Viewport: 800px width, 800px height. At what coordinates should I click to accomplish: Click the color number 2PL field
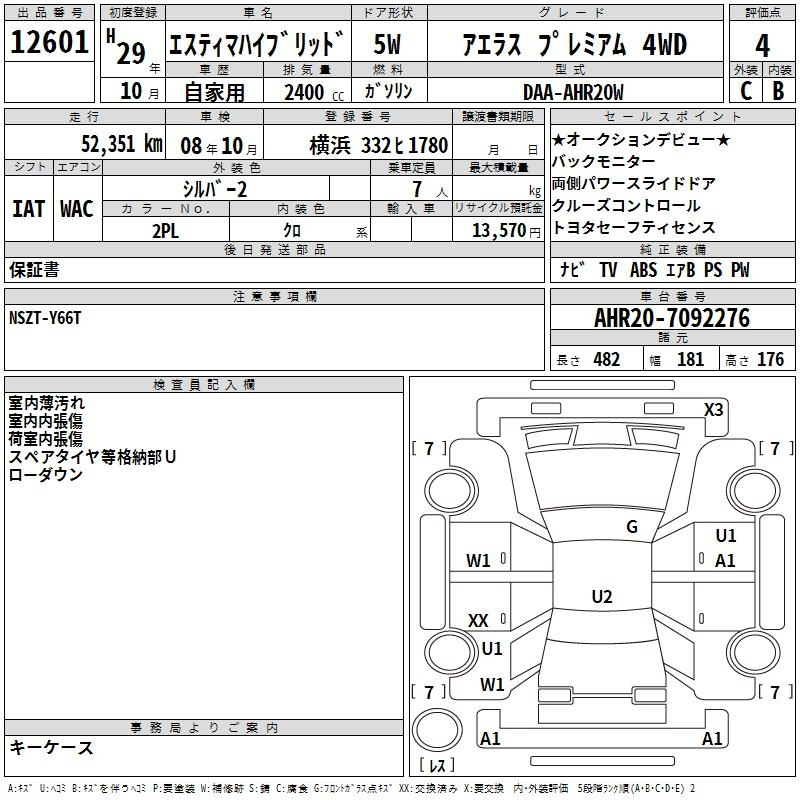click(x=165, y=230)
